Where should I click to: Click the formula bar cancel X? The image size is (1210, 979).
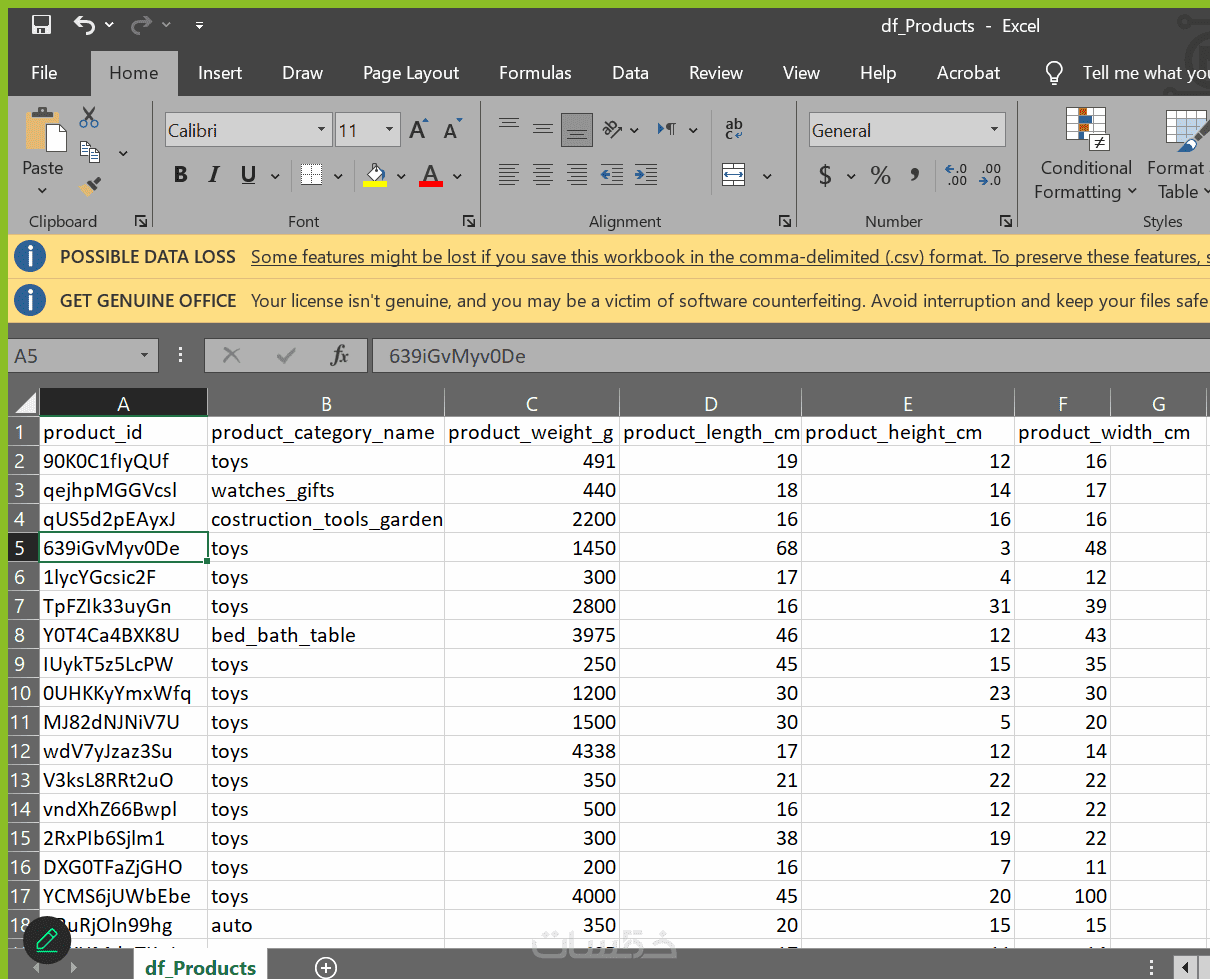(232, 355)
